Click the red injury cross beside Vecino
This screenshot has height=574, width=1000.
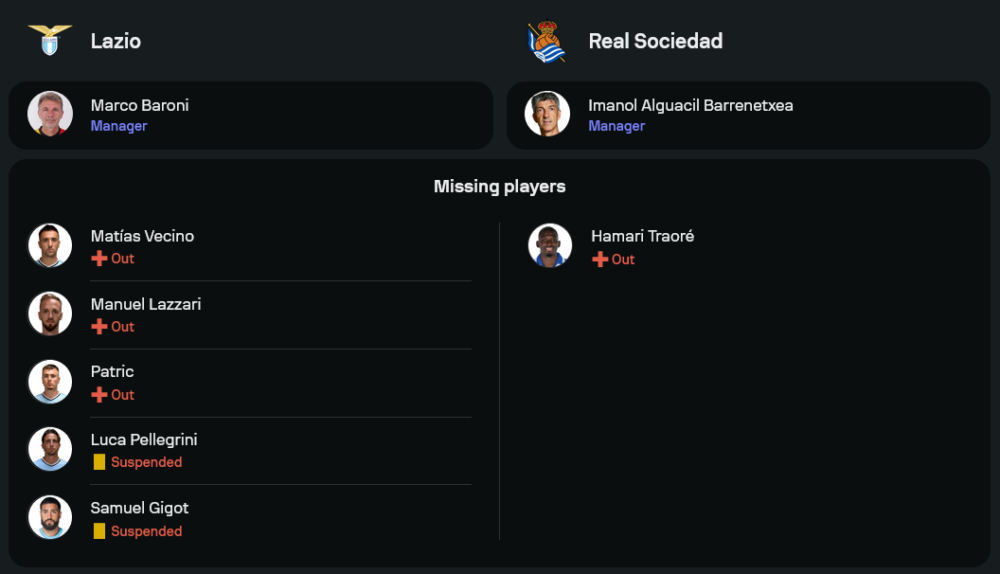99,259
